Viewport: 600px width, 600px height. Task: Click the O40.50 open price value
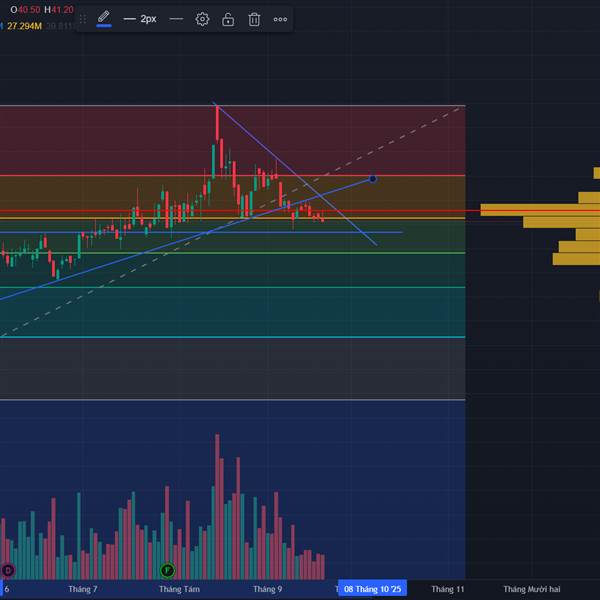(25, 10)
